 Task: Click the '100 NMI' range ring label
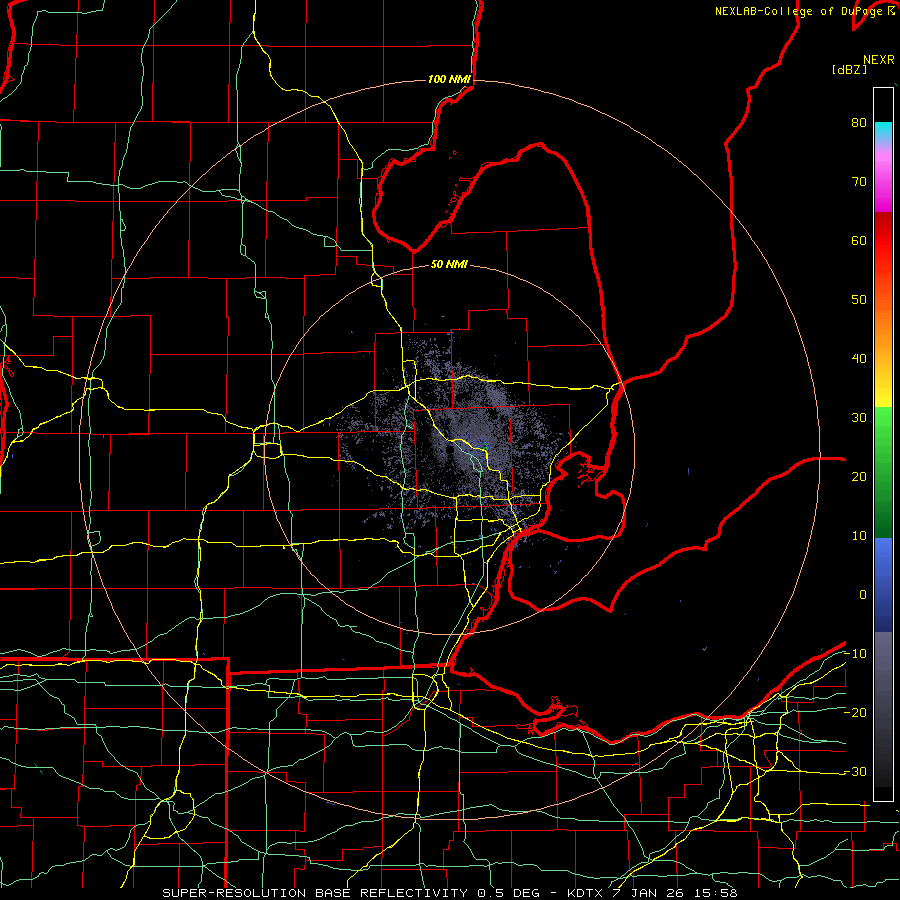tap(449, 79)
